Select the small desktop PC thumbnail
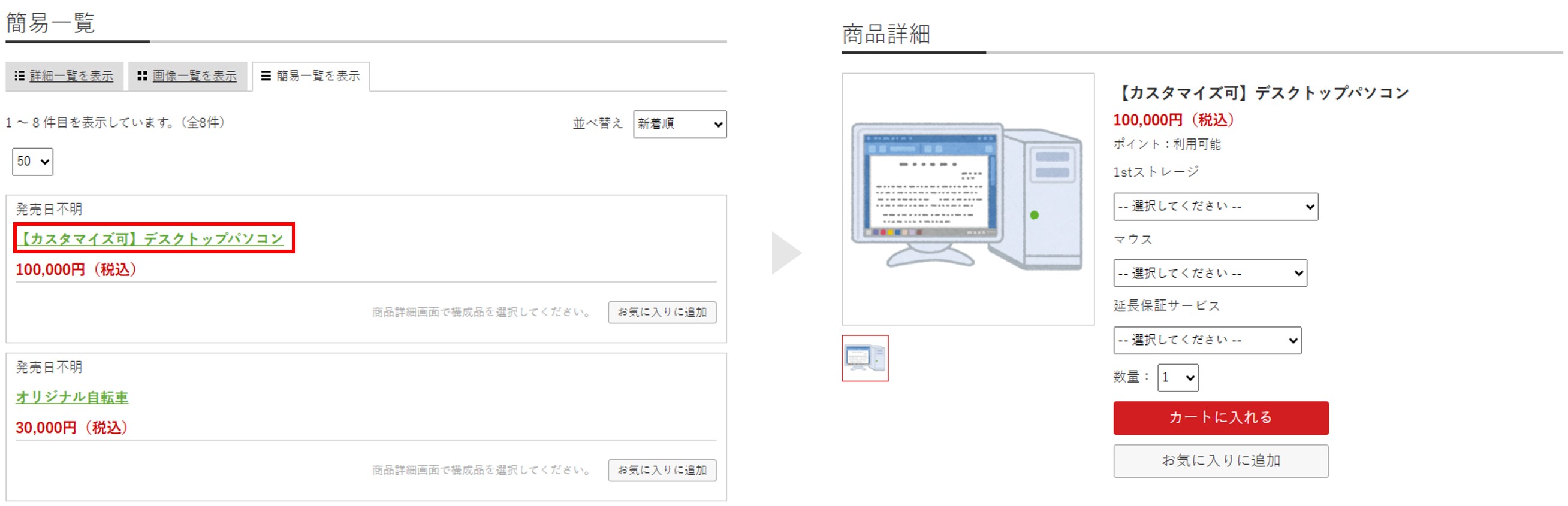1568x506 pixels. 865,358
